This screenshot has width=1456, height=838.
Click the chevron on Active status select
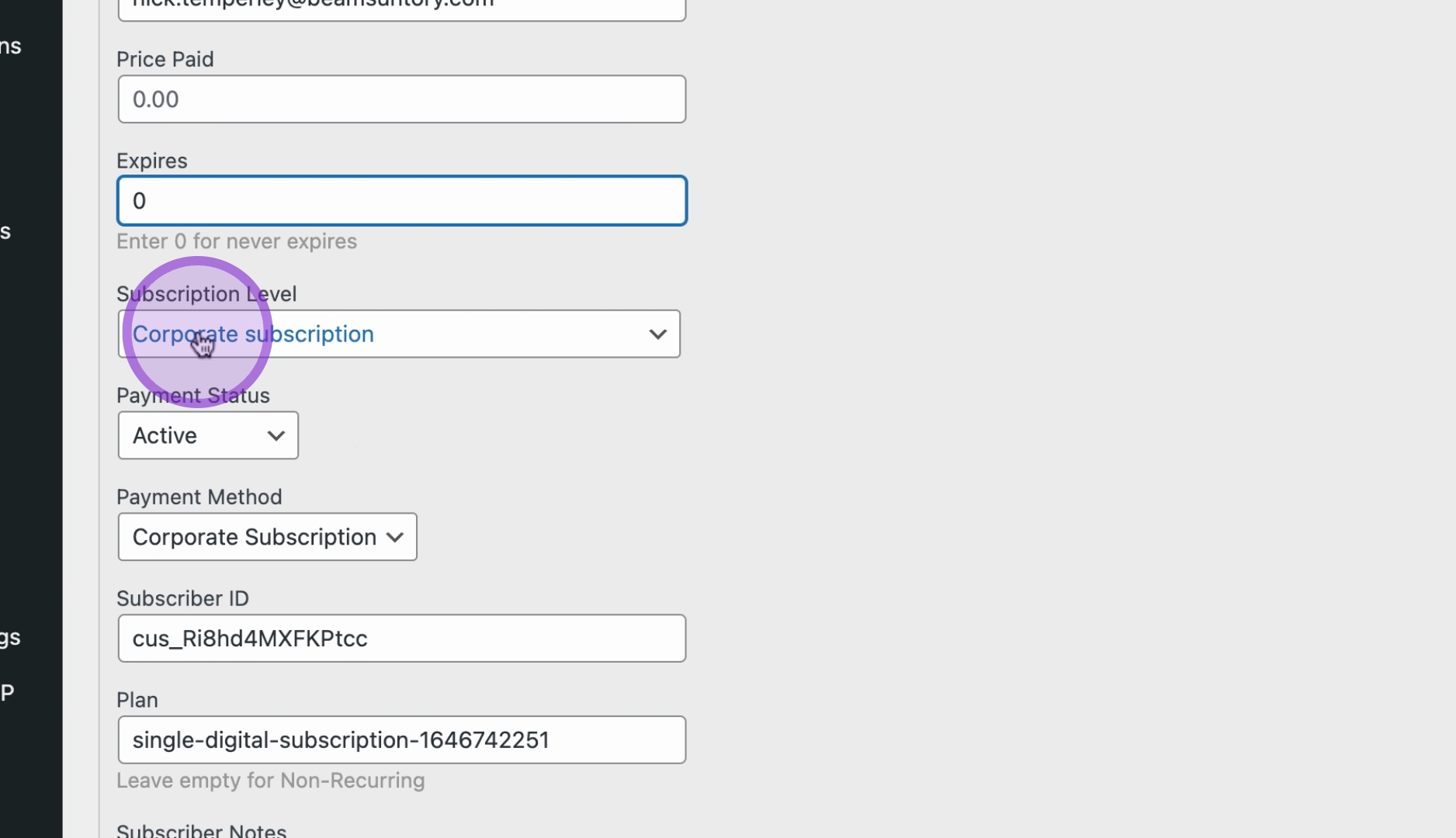point(276,436)
